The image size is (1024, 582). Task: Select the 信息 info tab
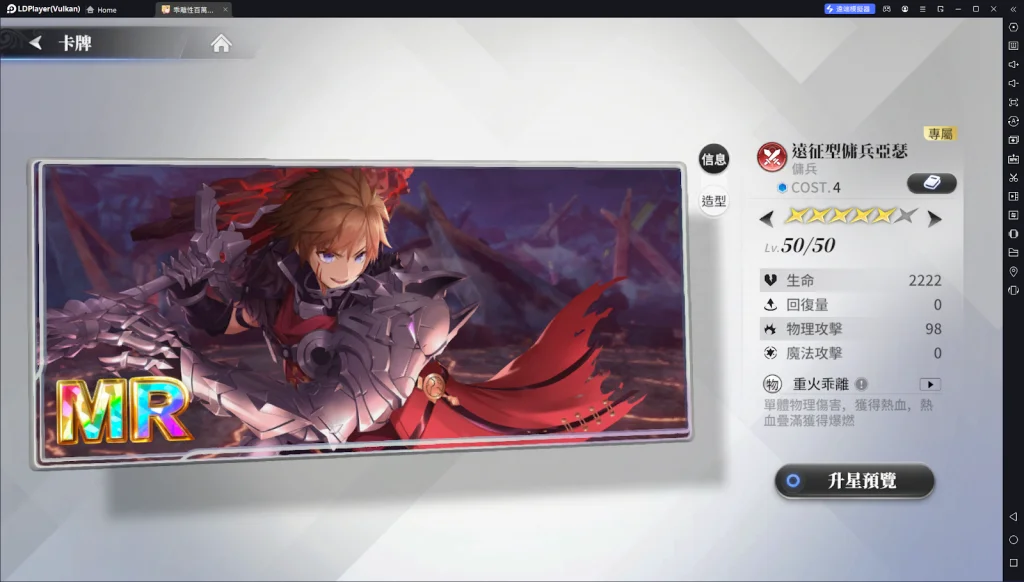coord(714,159)
